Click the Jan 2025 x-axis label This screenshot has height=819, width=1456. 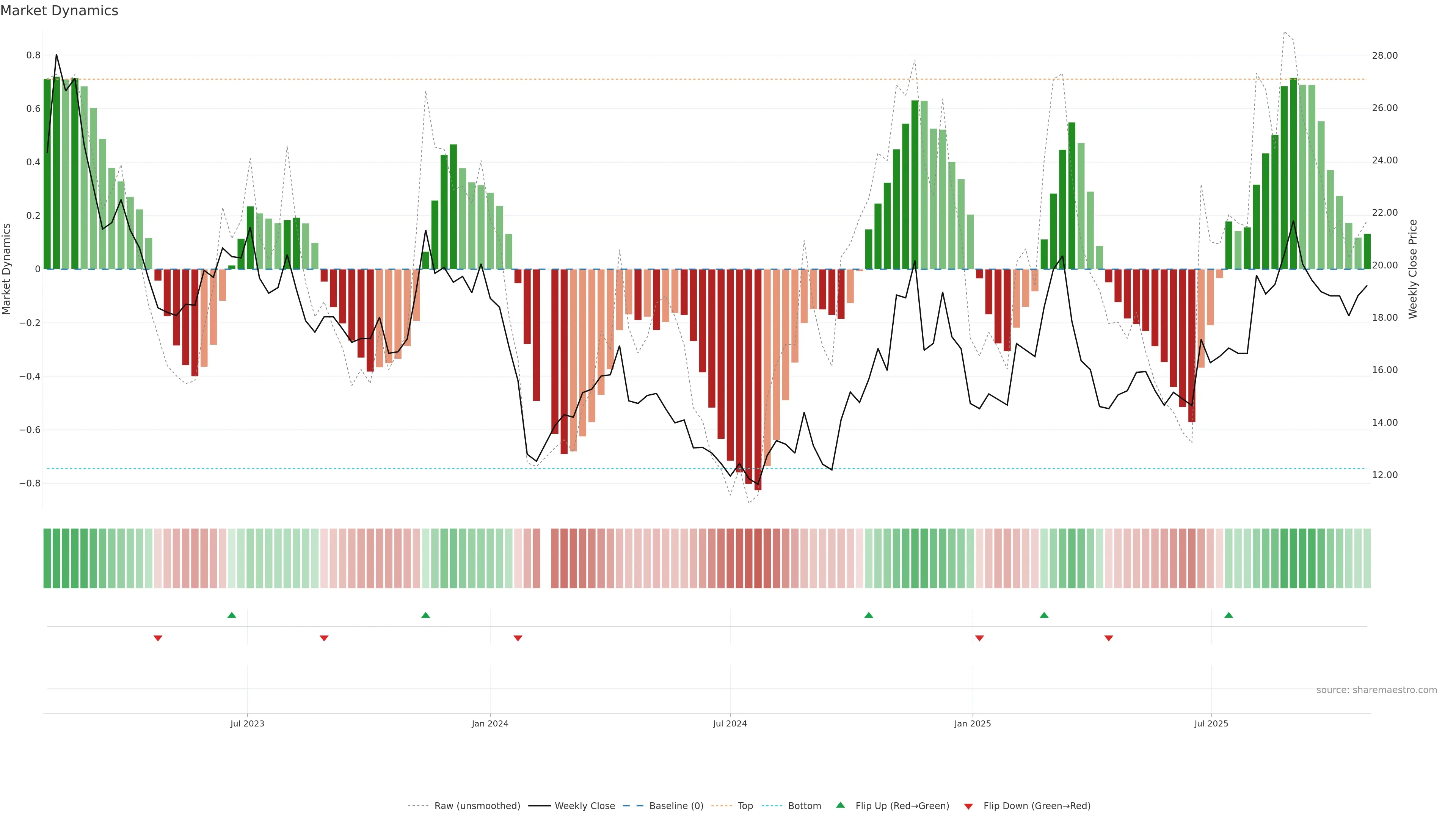pos(972,723)
